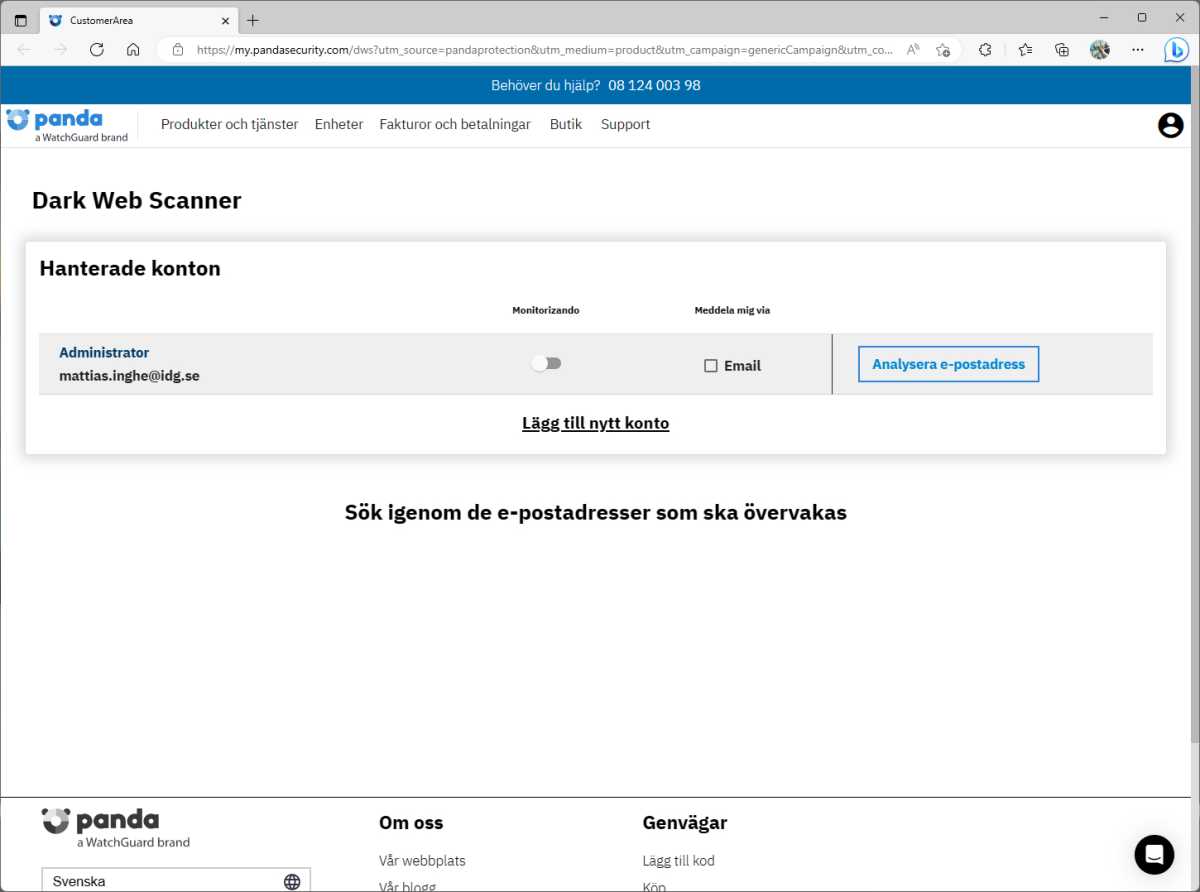Click the help phone number 08 124 003 98
The width and height of the screenshot is (1200, 892).
pyautogui.click(x=654, y=85)
